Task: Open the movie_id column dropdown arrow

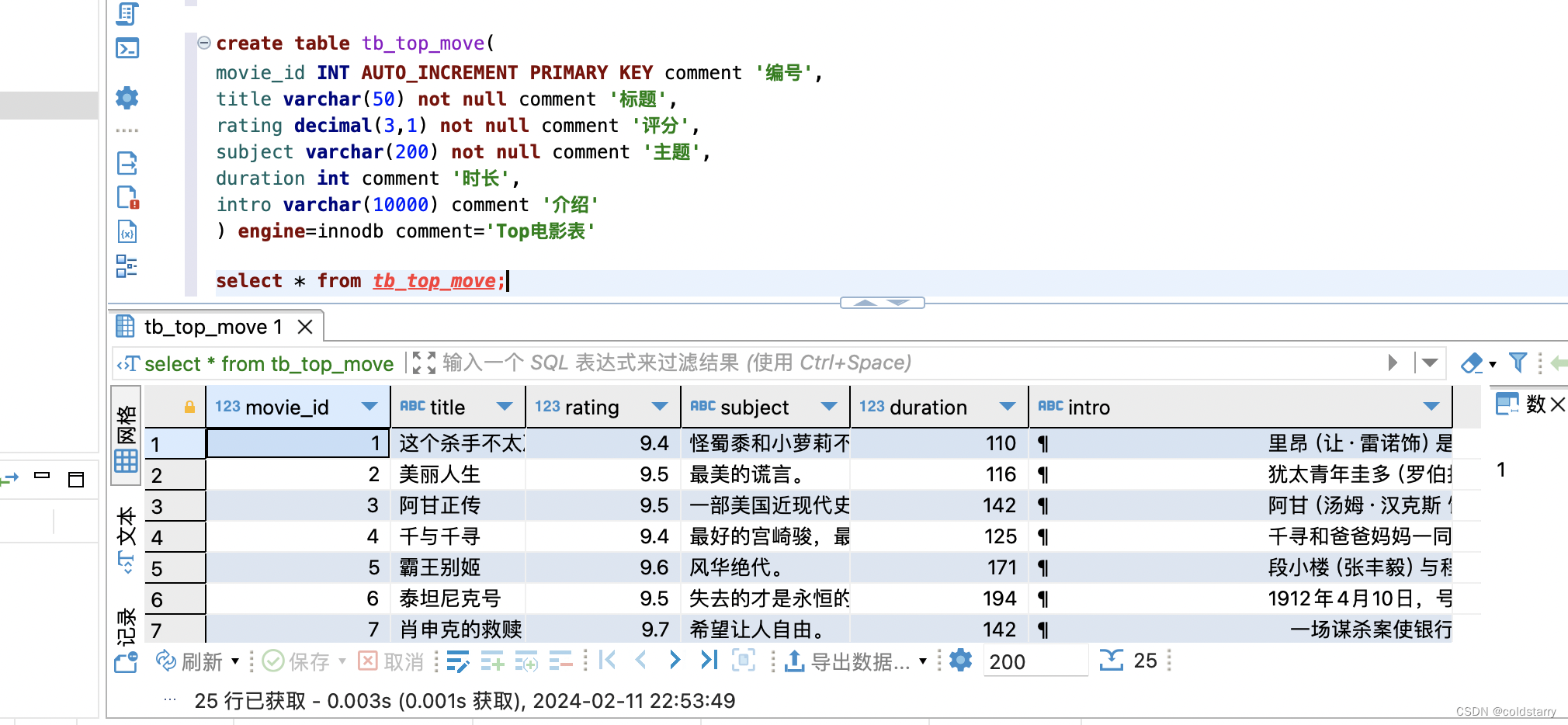Action: [369, 407]
